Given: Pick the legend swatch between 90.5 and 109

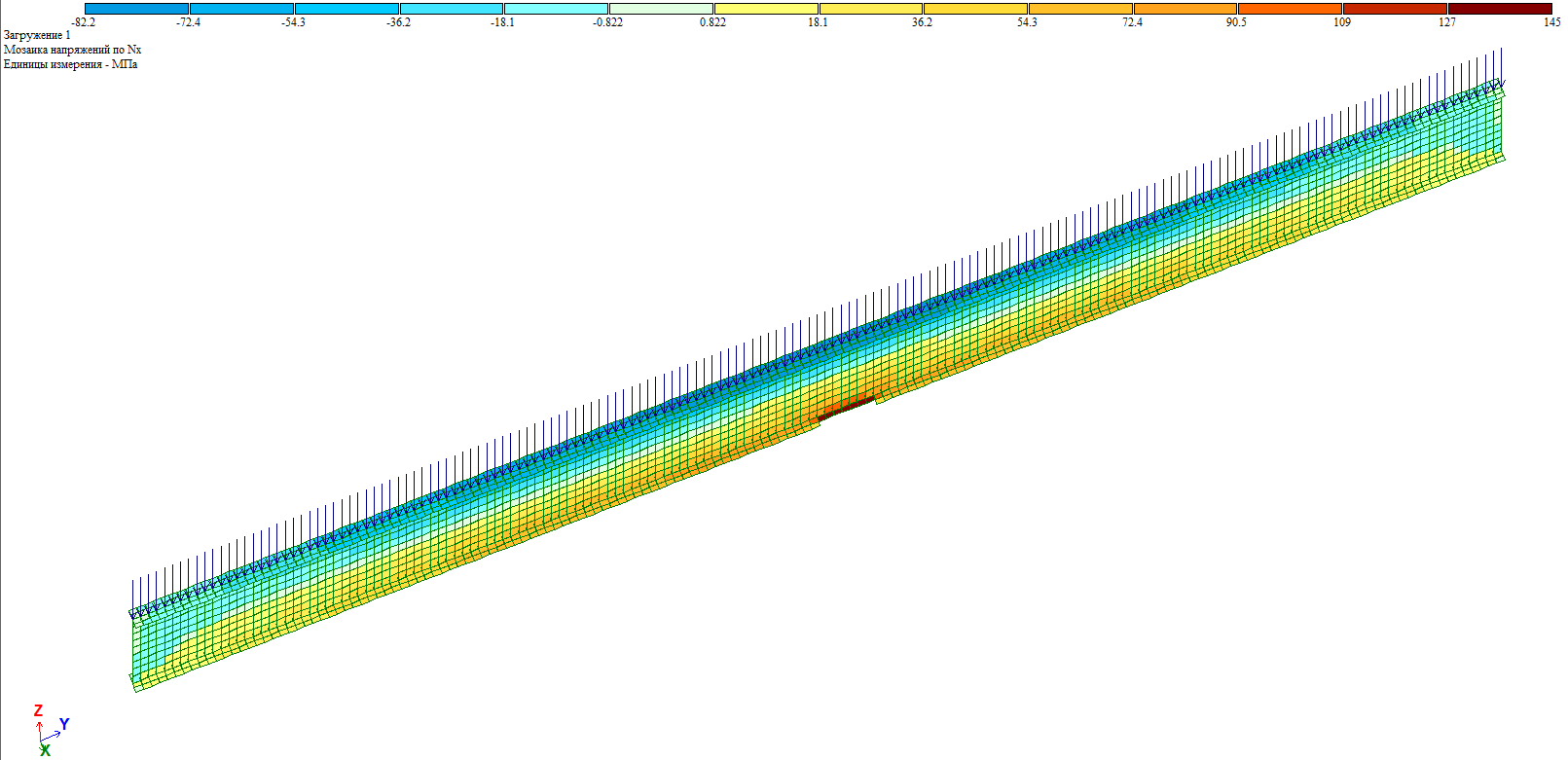Looking at the screenshot, I should [1290, 9].
